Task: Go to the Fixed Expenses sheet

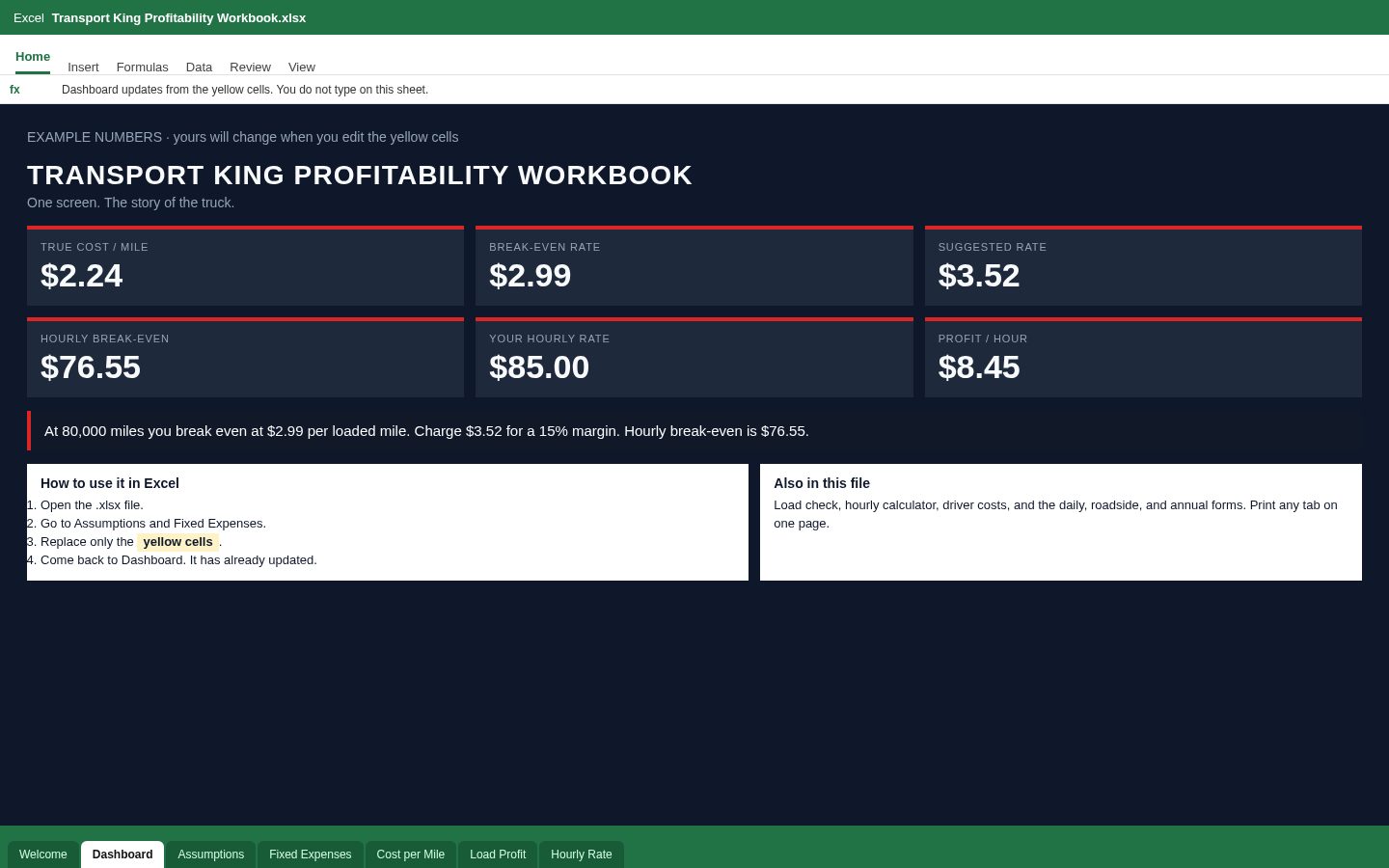Action: click(x=311, y=854)
